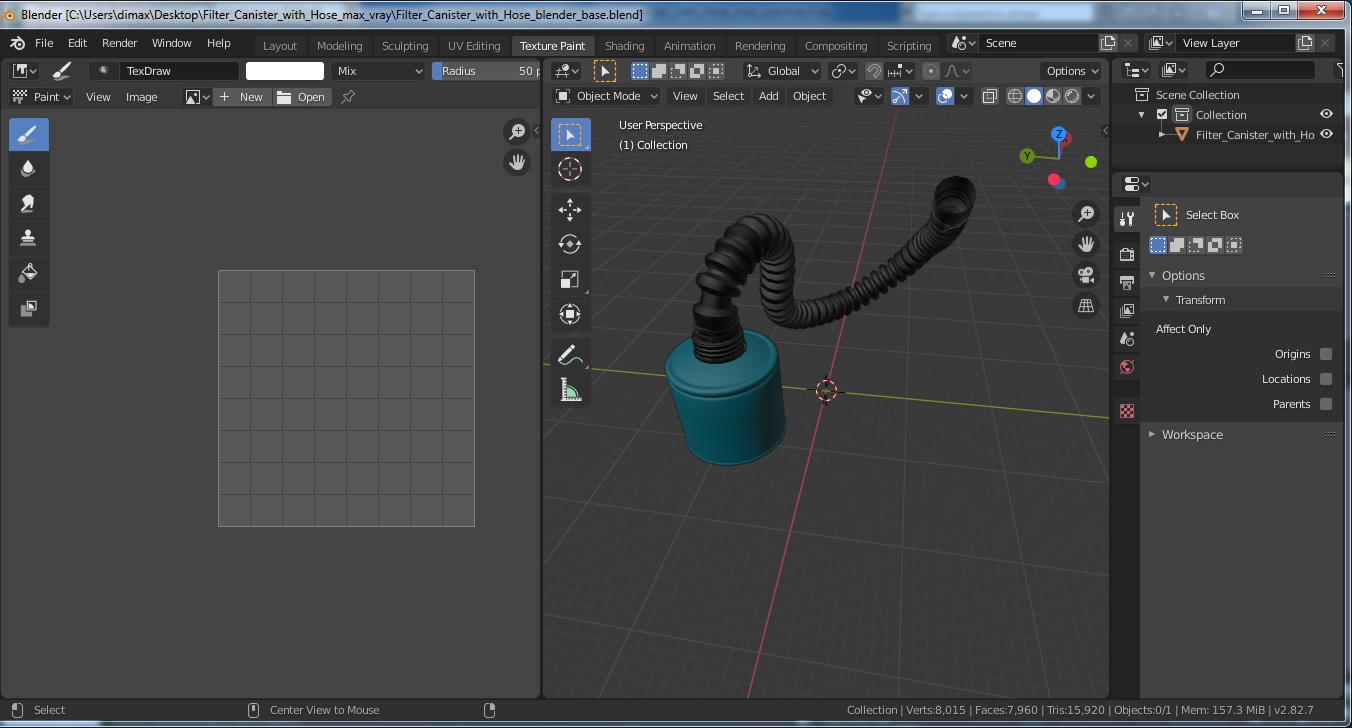This screenshot has height=728, width=1352.
Task: Switch to rendered viewport shading
Action: [x=1072, y=96]
